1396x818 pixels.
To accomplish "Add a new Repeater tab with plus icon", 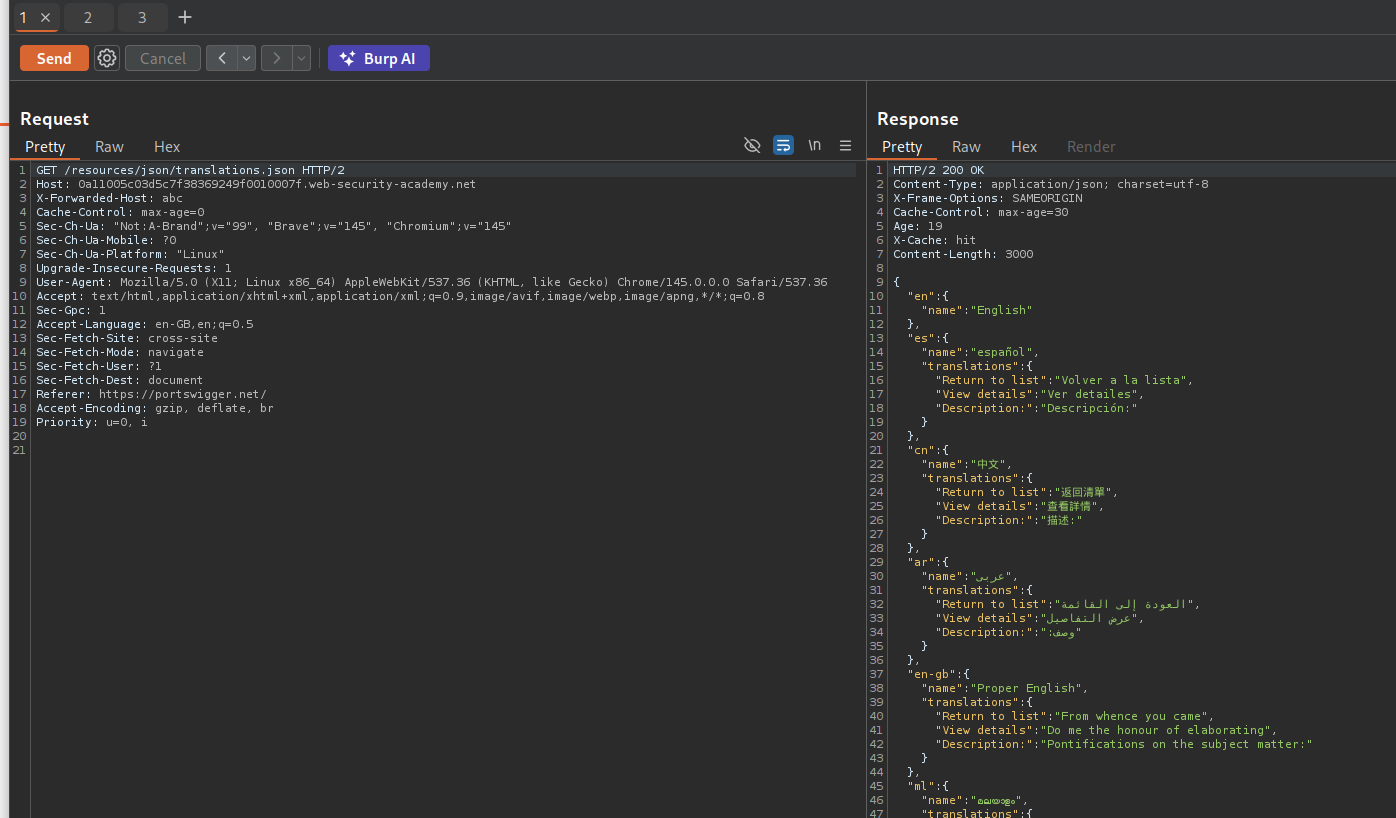I will (185, 17).
